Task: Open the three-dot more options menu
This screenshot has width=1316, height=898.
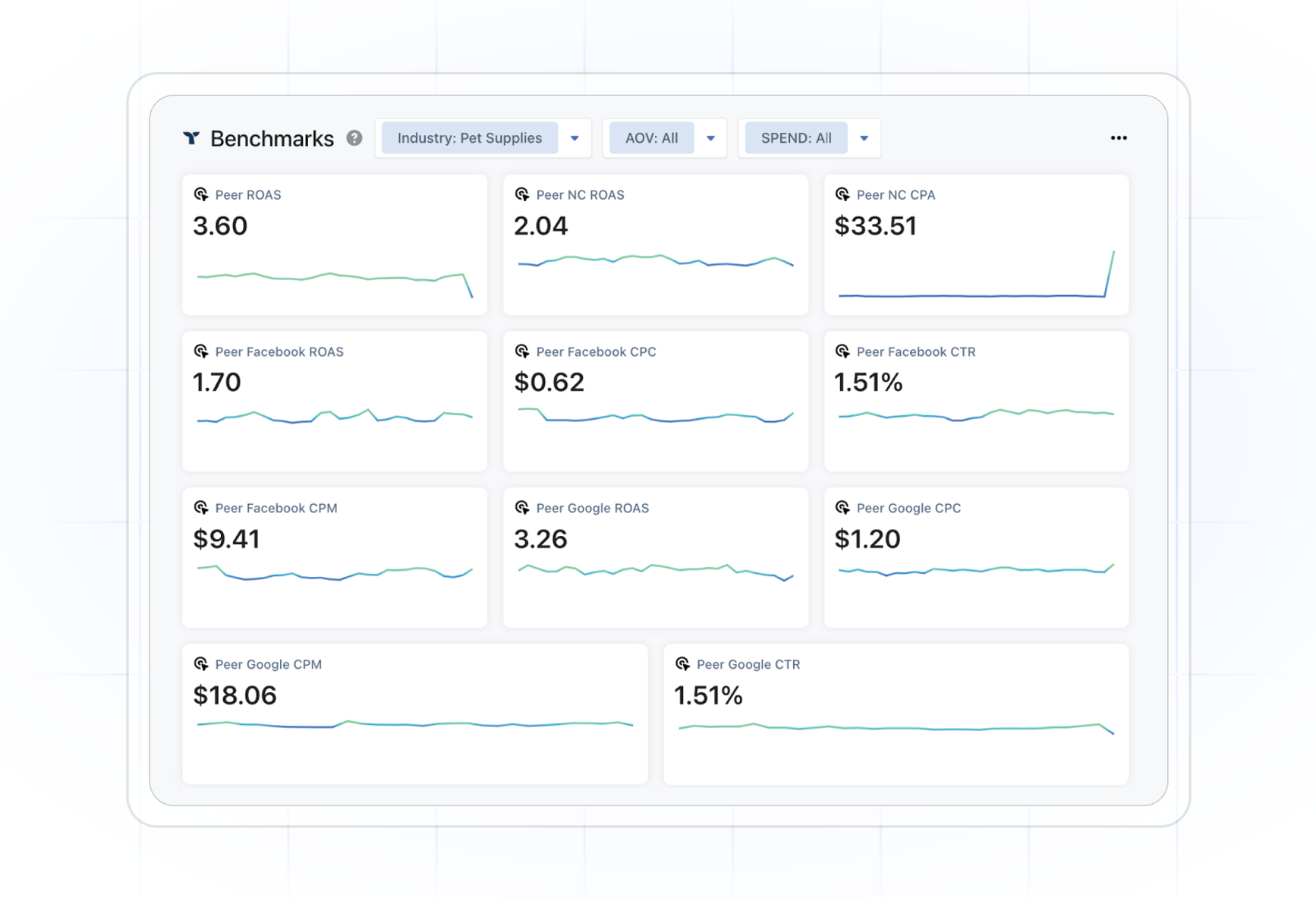Action: tap(1118, 138)
